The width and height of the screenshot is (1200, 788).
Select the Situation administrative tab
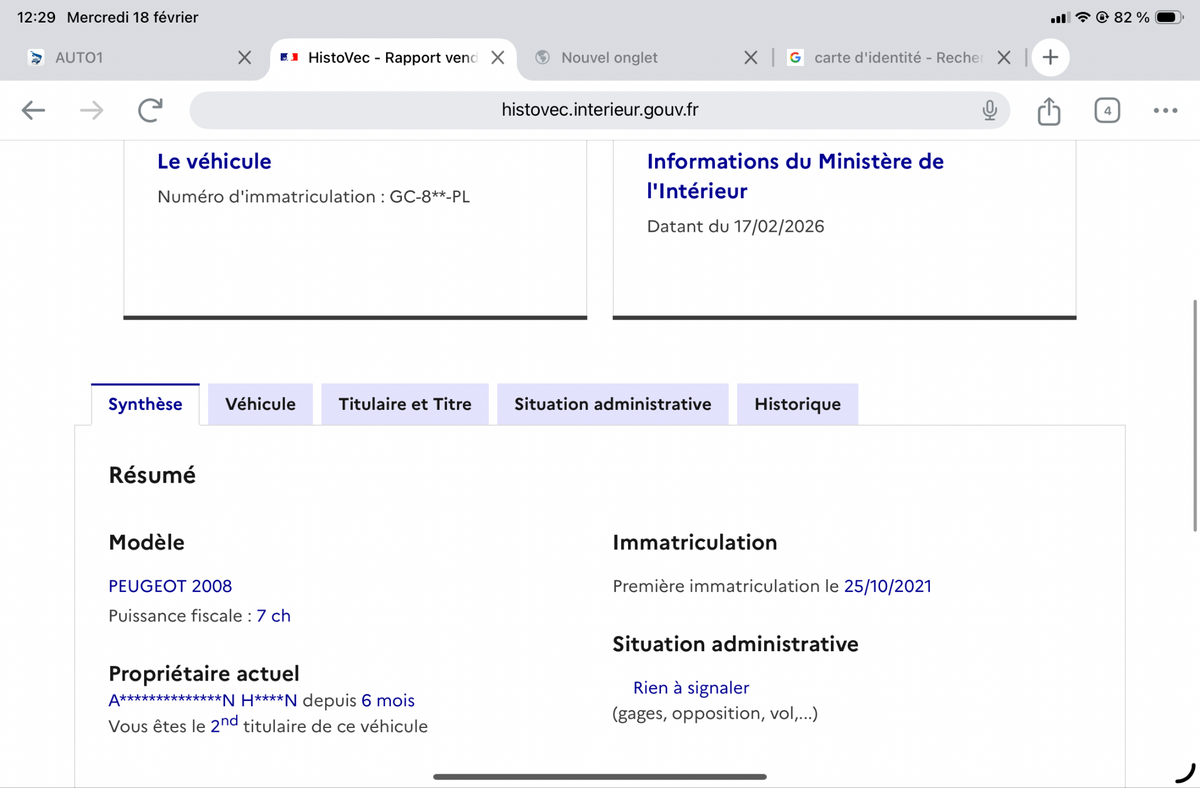tap(612, 404)
